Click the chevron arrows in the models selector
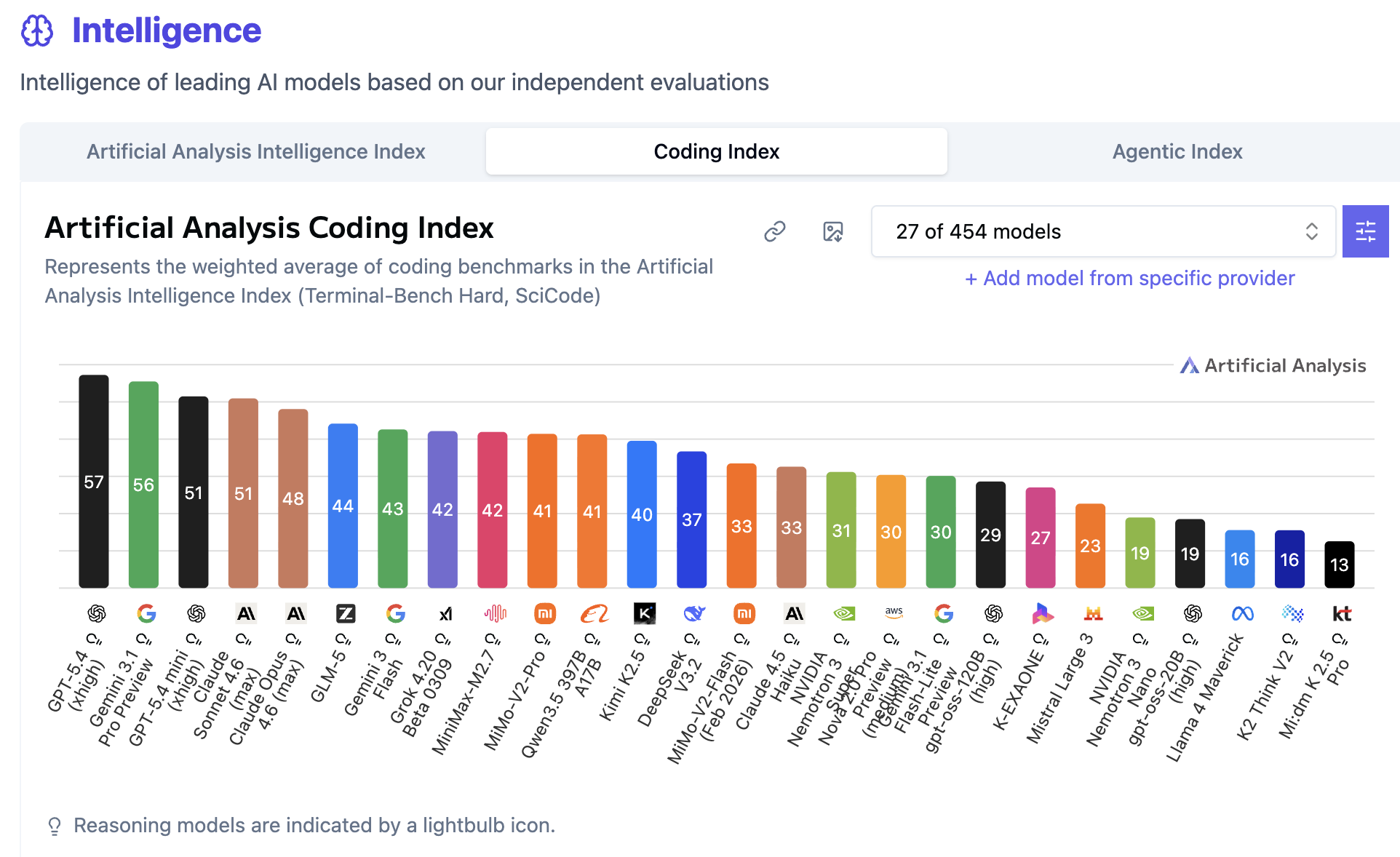This screenshot has width=1400, height=857. pos(1311,231)
